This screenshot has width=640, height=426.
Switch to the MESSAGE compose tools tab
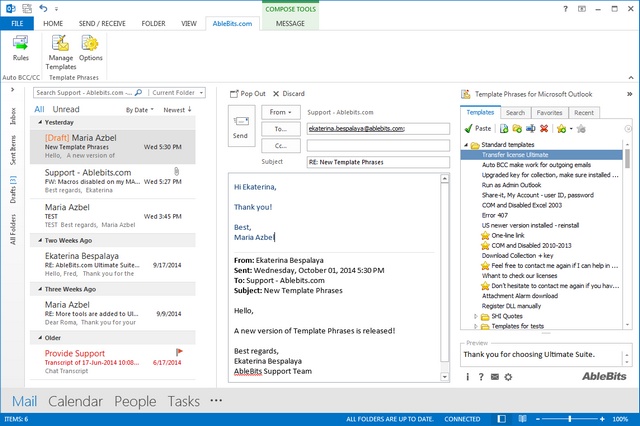pos(290,23)
